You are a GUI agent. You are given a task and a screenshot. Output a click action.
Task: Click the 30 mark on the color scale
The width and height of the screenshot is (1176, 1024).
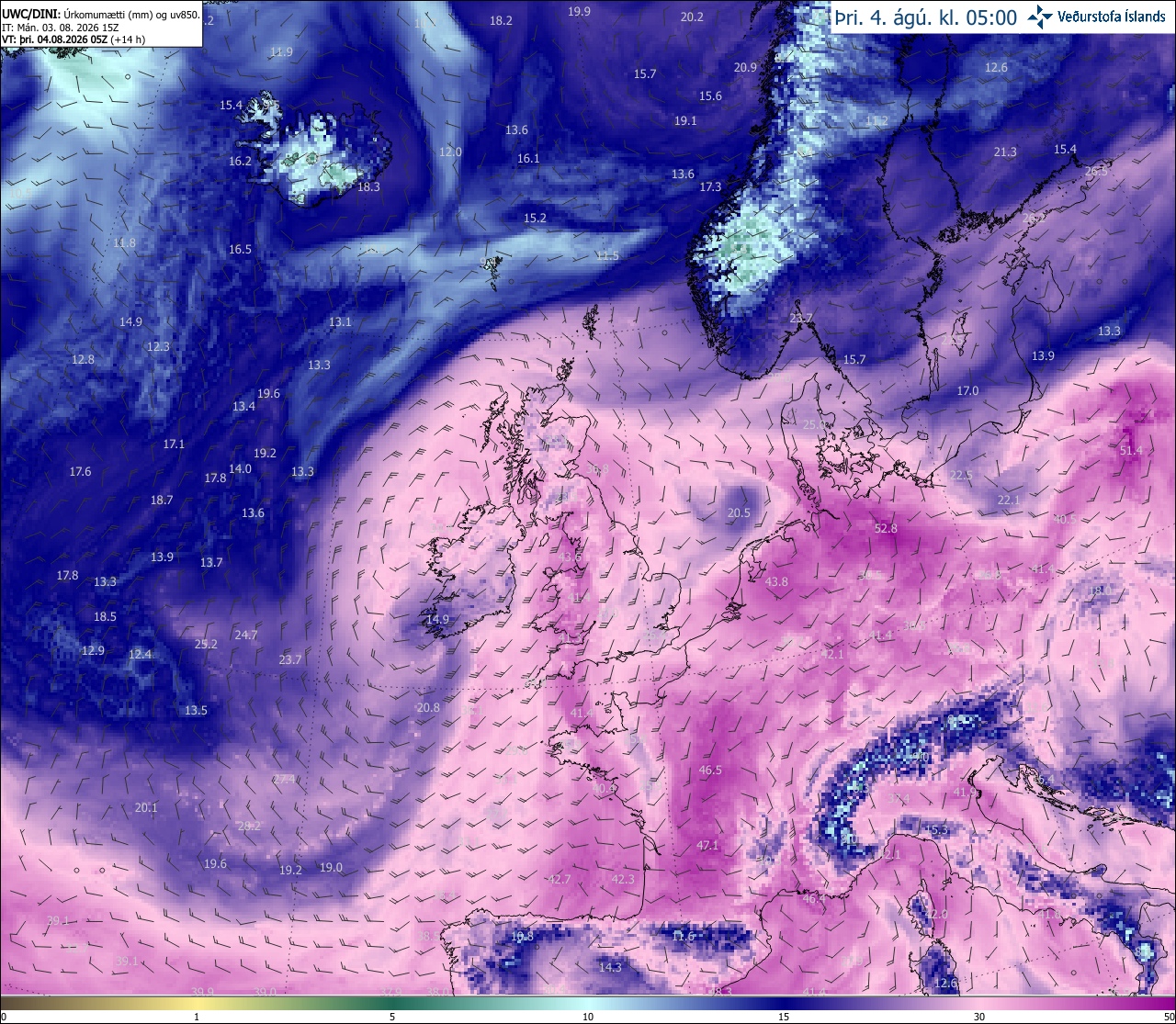tap(979, 1017)
